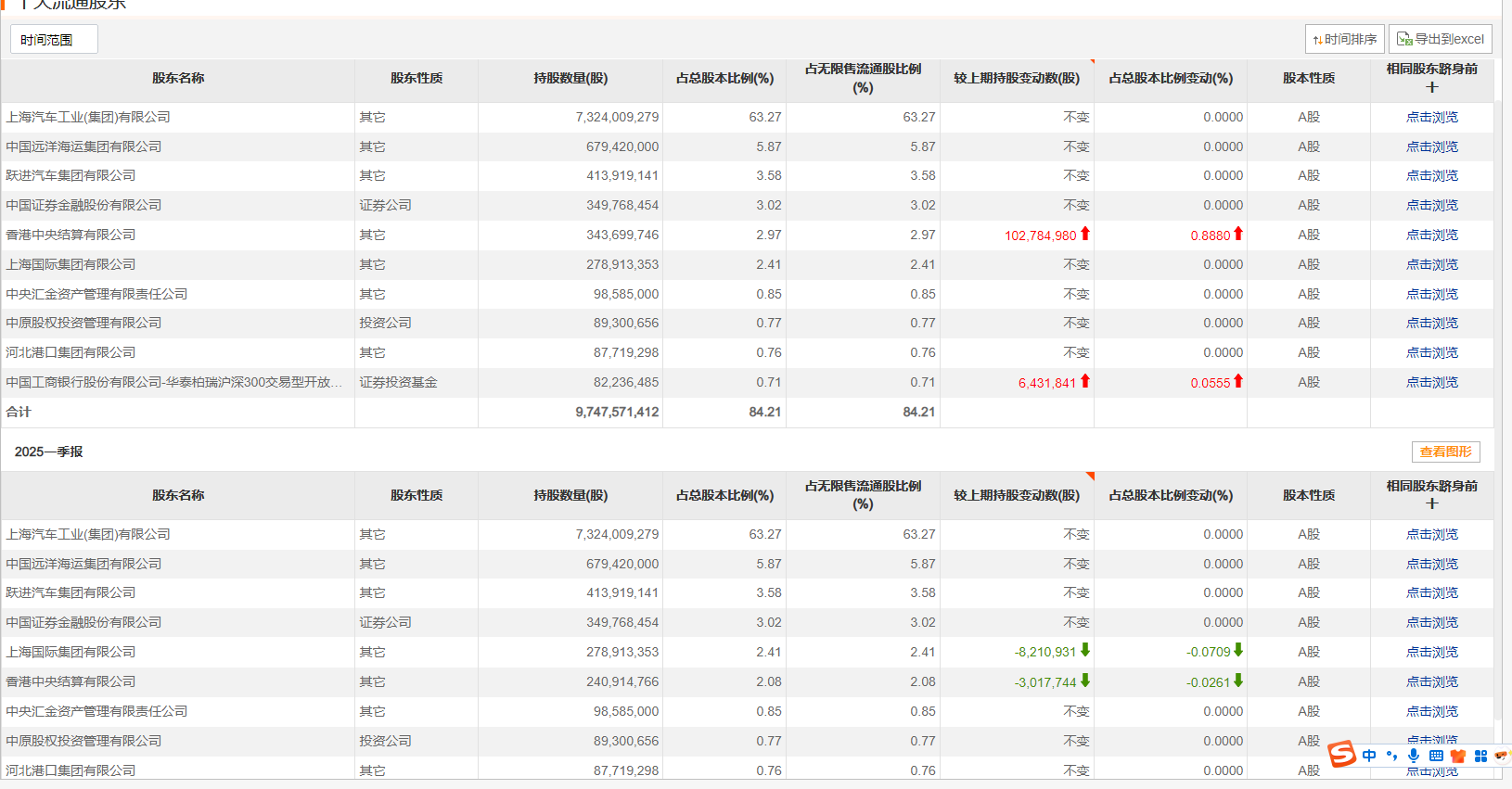
Task: Open the Sogou soft keyboard icon
Action: click(1436, 756)
